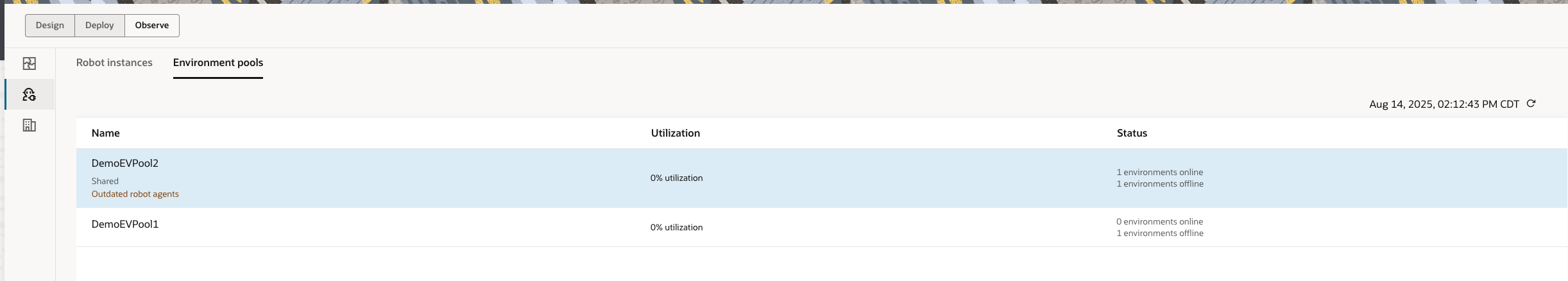The height and width of the screenshot is (281, 1568).
Task: Click the Status column header
Action: 1132,133
